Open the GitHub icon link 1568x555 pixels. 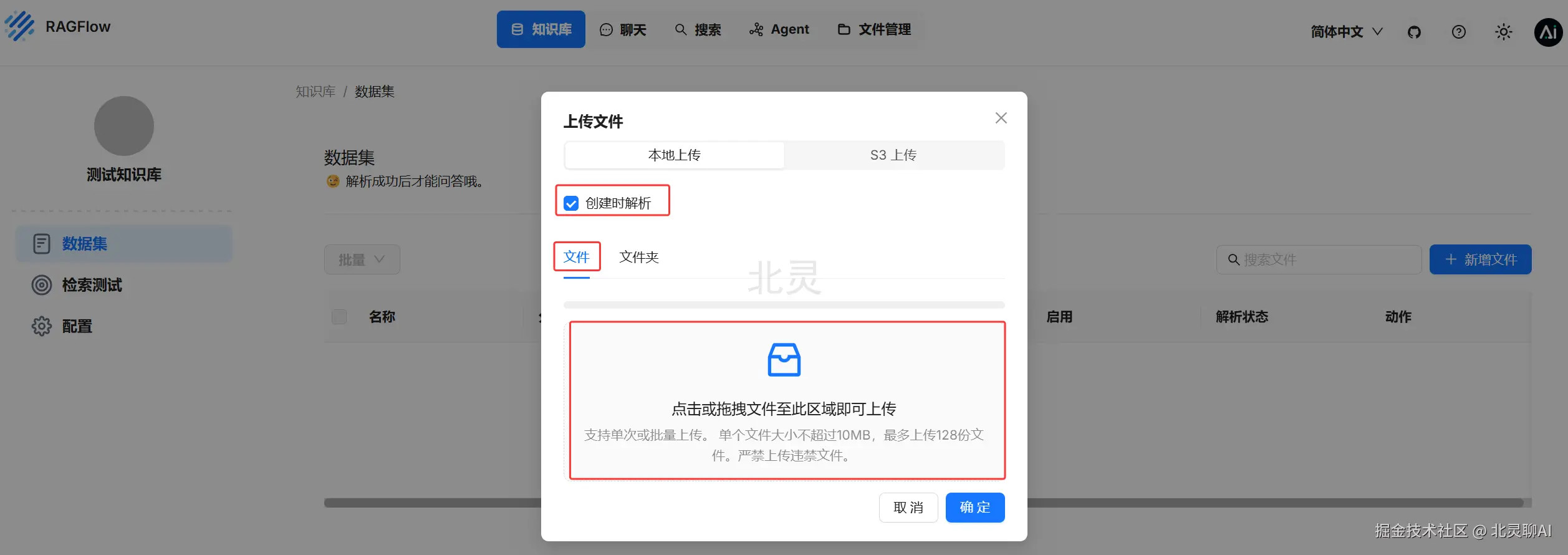[1414, 32]
